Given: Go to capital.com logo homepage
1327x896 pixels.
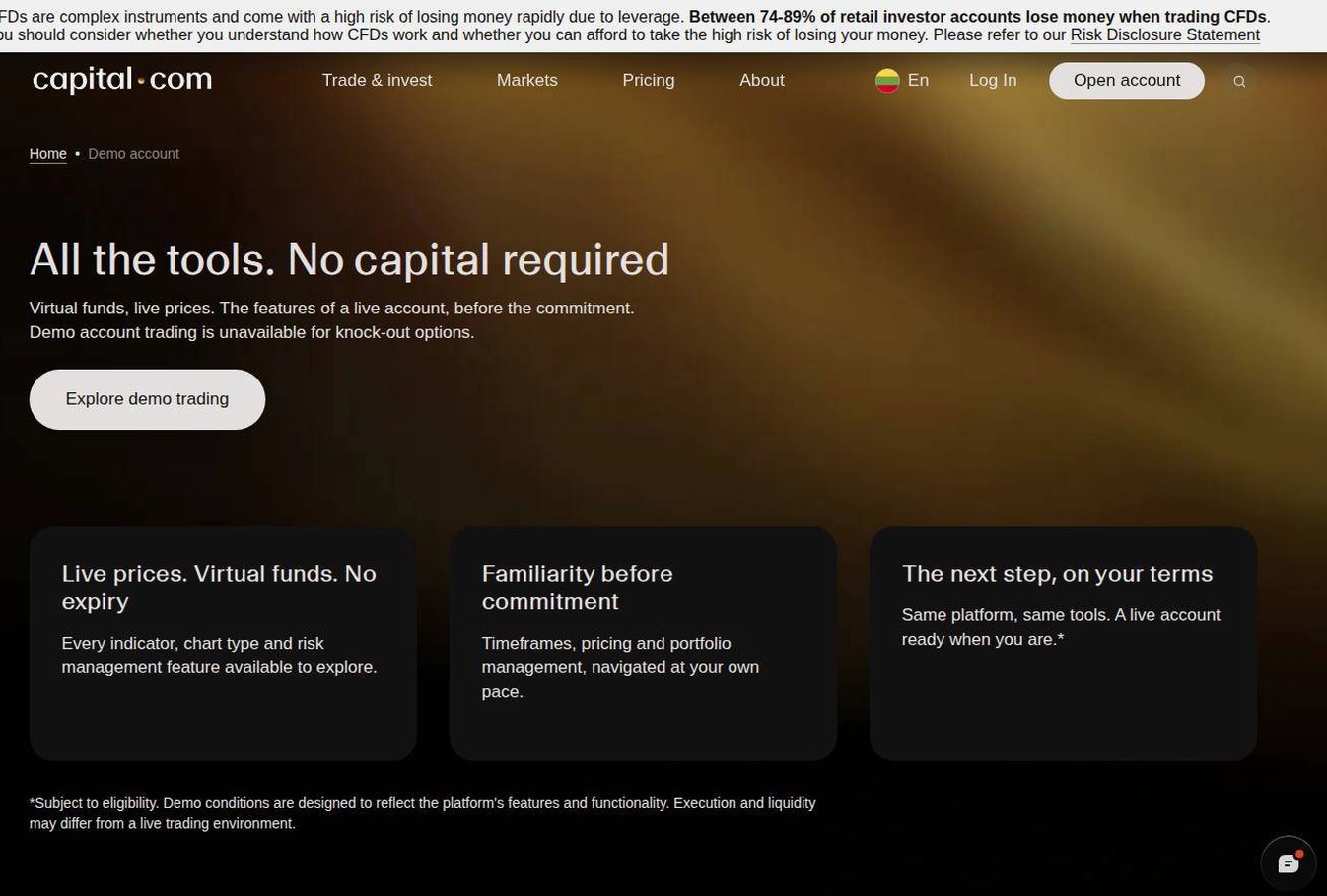Looking at the screenshot, I should pos(122,80).
